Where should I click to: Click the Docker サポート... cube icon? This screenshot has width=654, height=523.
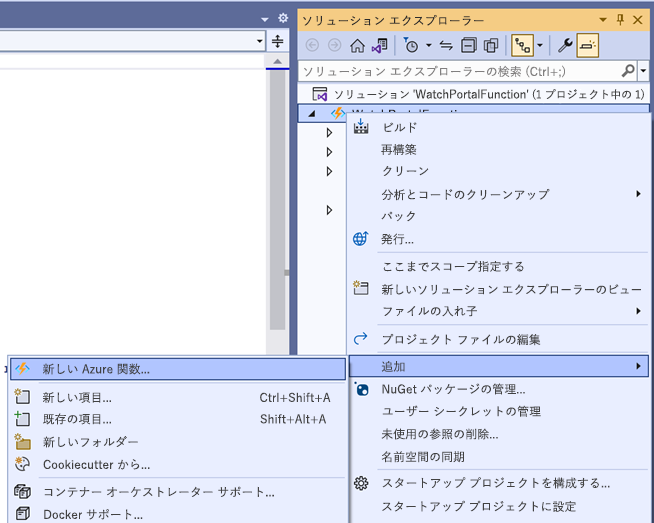click(23, 514)
